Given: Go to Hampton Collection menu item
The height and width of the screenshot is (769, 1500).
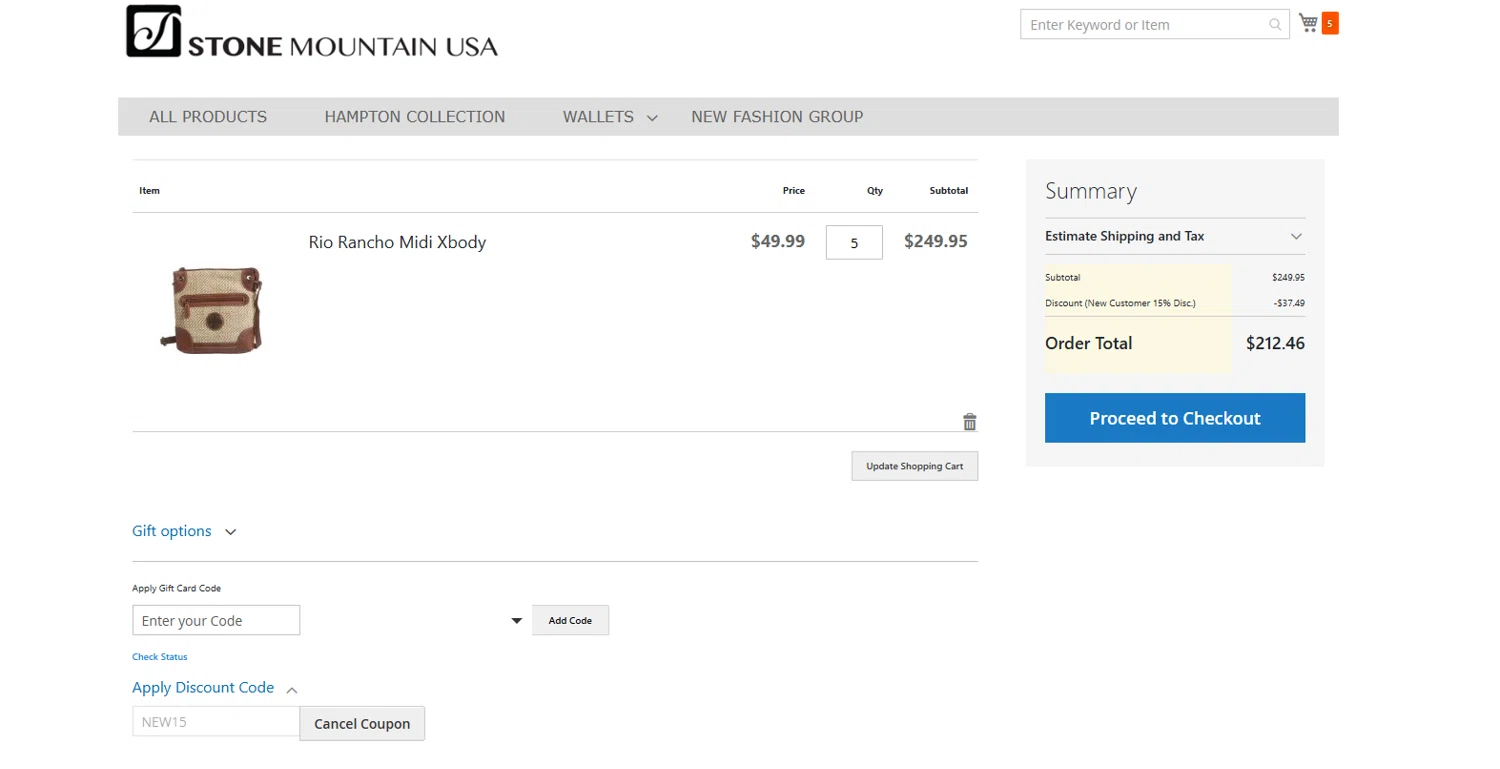Looking at the screenshot, I should [x=414, y=117].
